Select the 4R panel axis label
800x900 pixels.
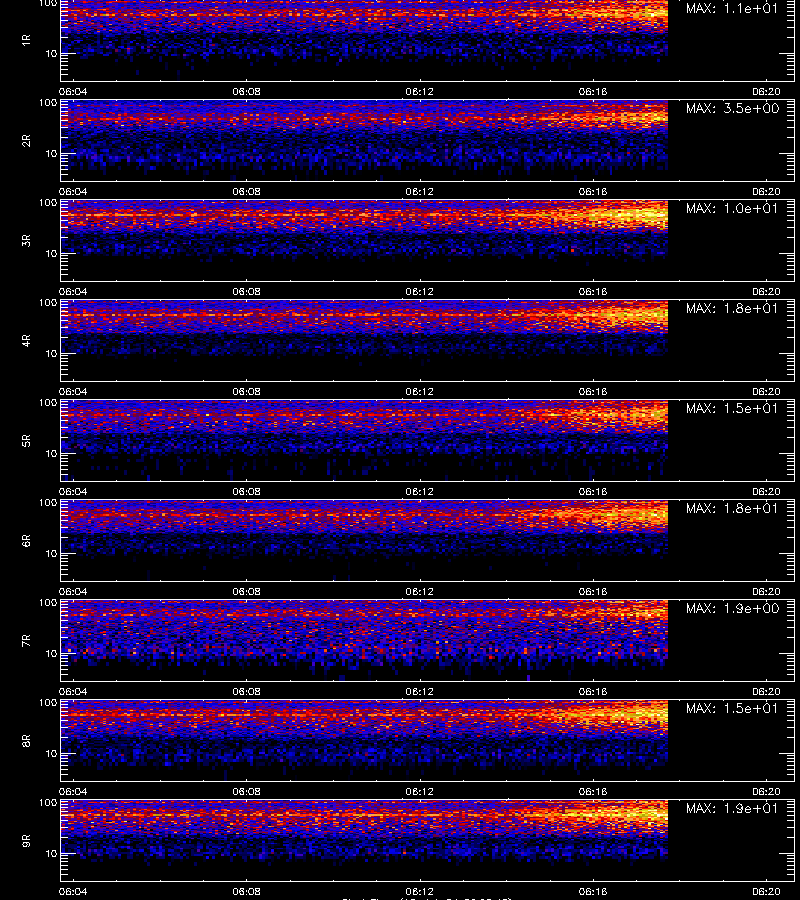coord(26,340)
